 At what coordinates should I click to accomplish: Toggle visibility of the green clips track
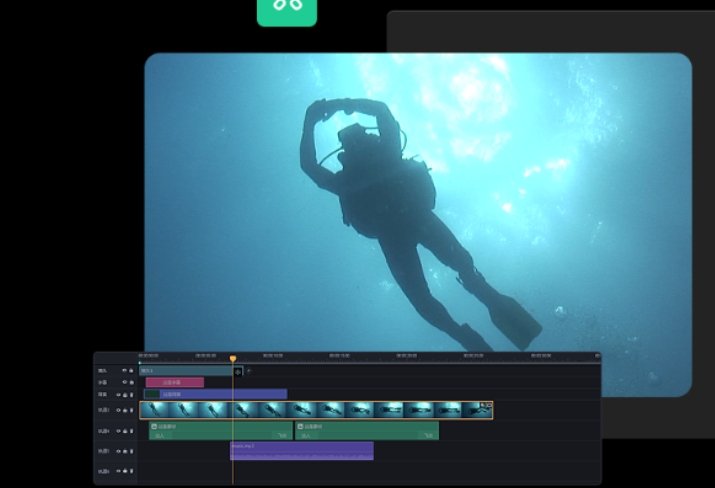coord(118,431)
